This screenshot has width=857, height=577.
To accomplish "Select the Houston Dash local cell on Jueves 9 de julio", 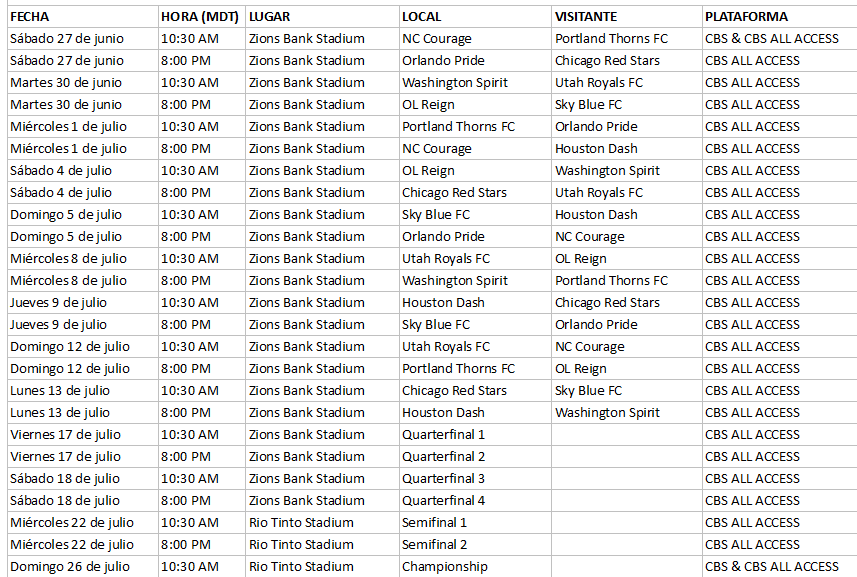I will point(476,303).
